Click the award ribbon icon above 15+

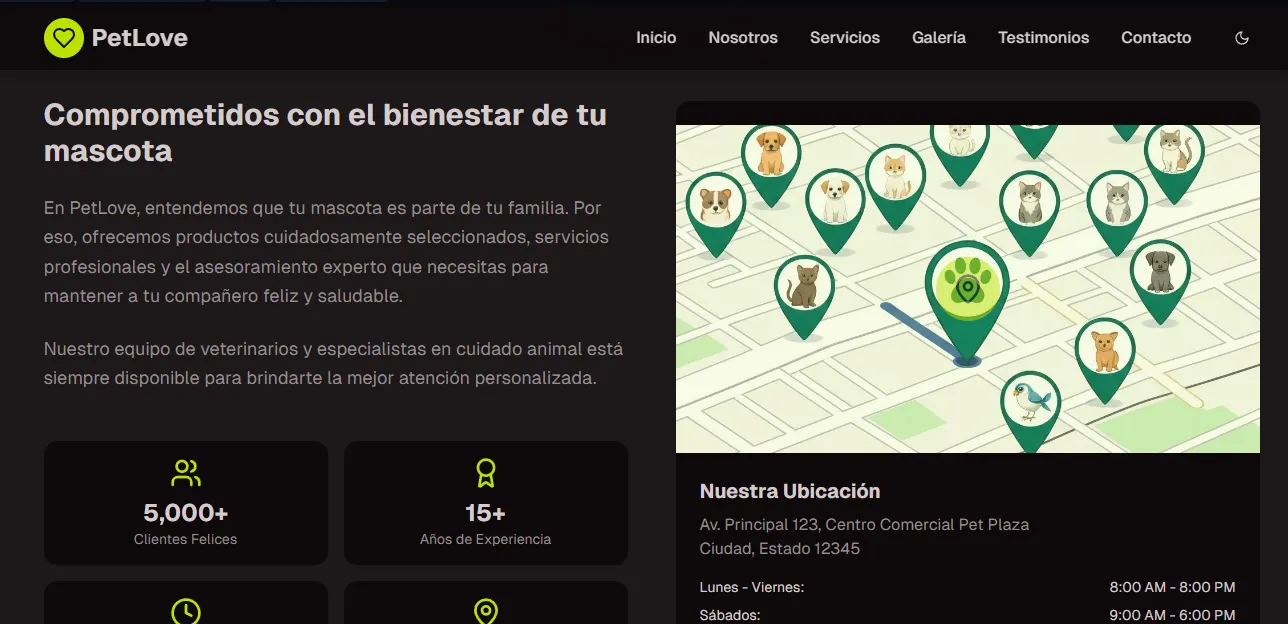[x=486, y=473]
